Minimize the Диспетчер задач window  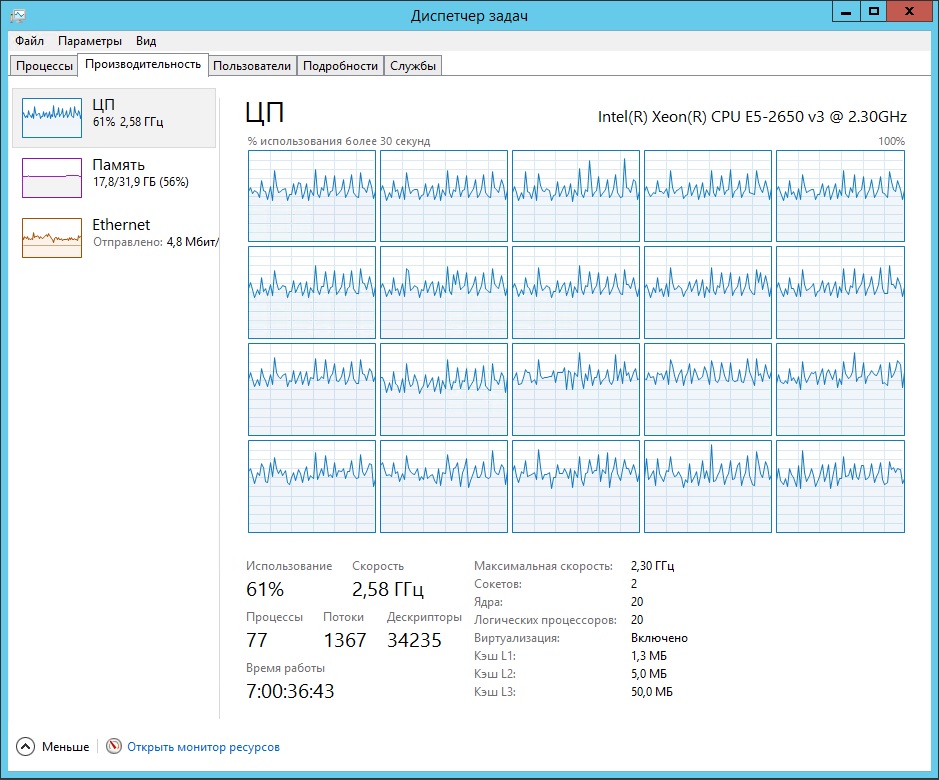click(x=845, y=11)
